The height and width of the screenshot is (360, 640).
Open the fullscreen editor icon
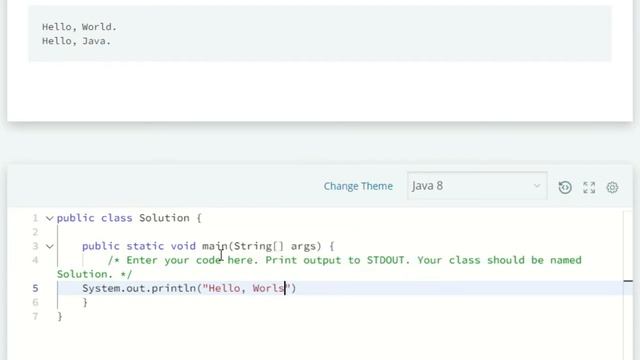tap(589, 187)
